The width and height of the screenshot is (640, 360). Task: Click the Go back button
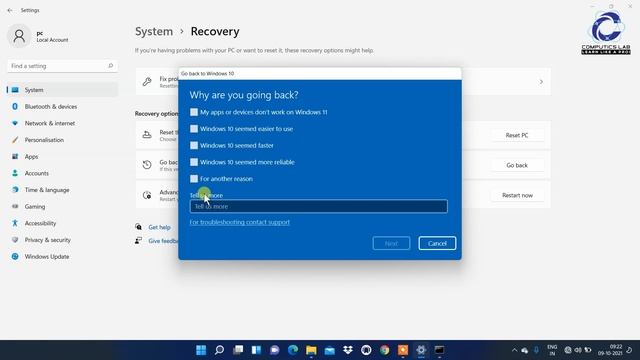tap(517, 165)
